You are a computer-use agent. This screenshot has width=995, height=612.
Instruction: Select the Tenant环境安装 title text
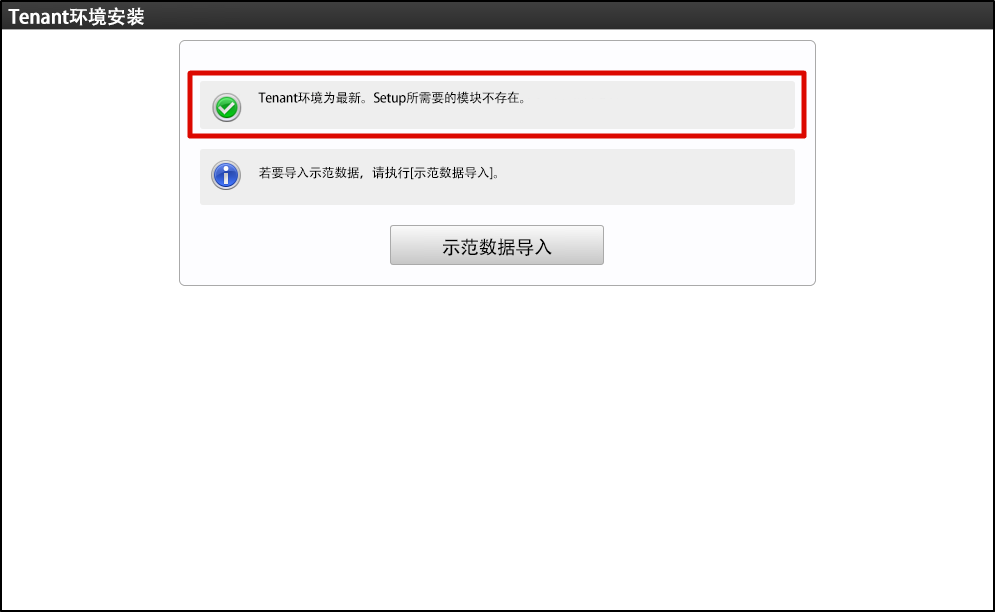tap(76, 17)
